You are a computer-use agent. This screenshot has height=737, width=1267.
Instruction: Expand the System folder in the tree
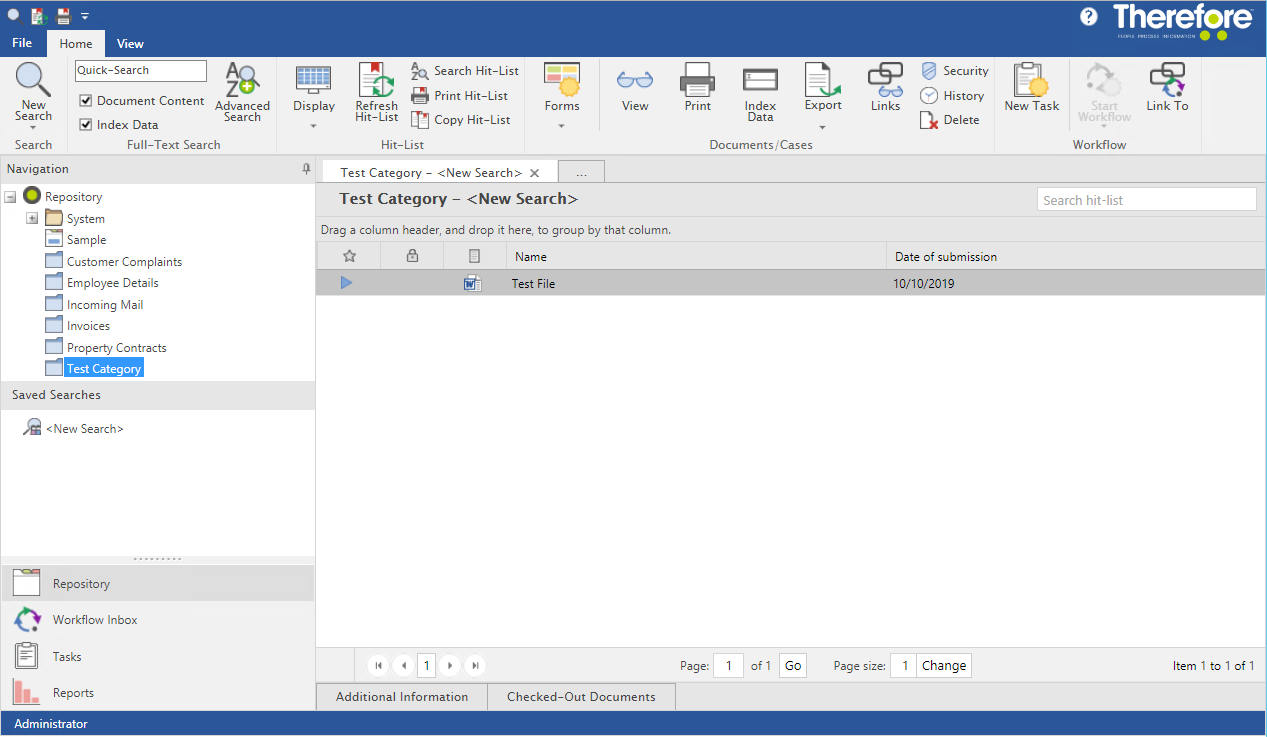coord(31,217)
